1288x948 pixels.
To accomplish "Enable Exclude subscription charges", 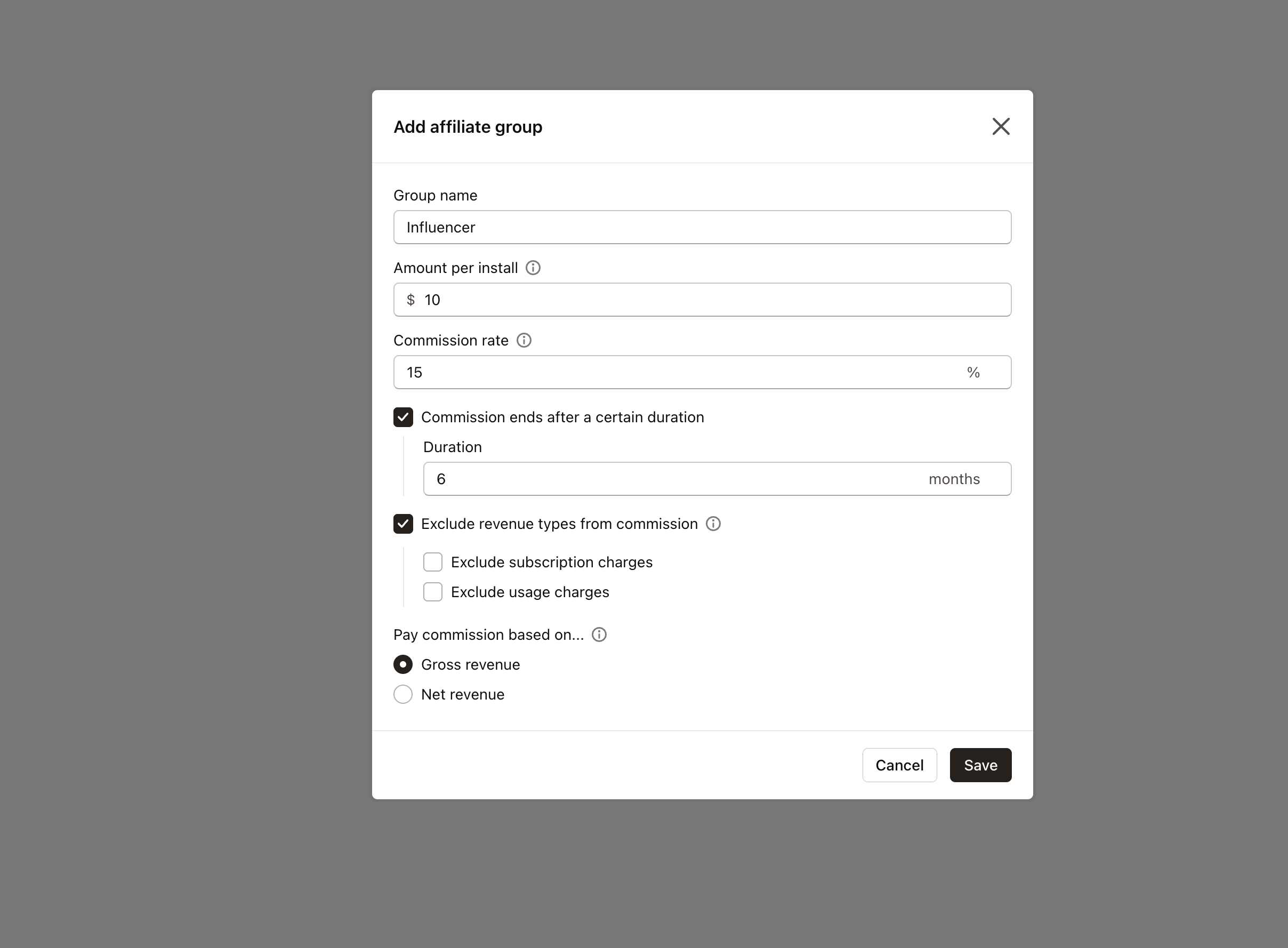I will 432,562.
